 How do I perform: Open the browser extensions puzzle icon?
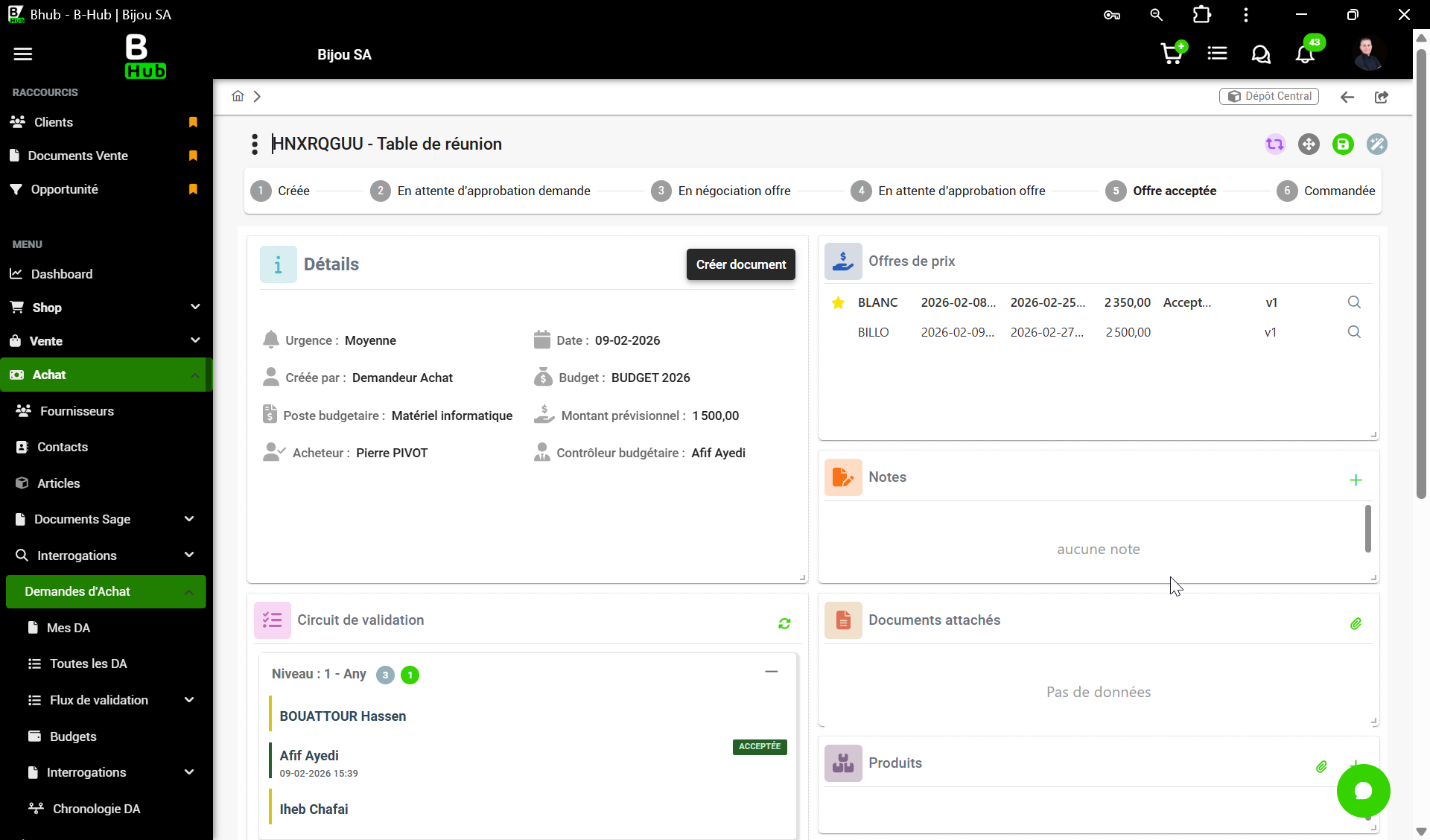pyautogui.click(x=1201, y=14)
